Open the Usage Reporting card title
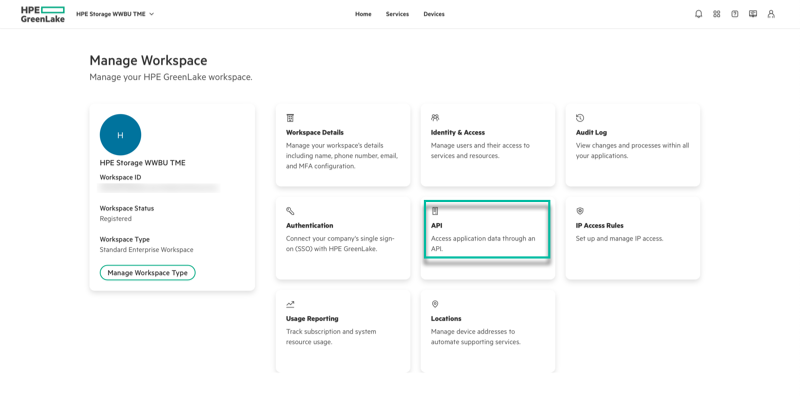 click(312, 318)
